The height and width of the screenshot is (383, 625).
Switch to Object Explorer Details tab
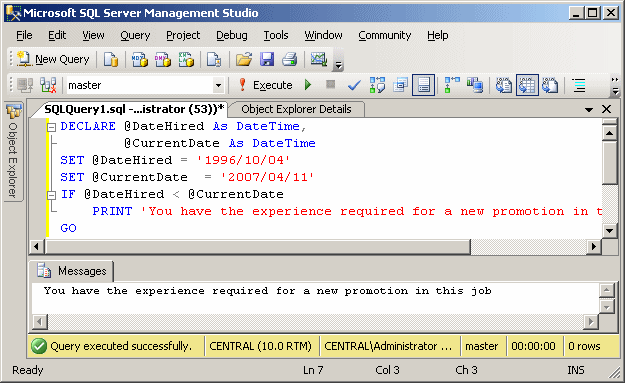coord(296,109)
